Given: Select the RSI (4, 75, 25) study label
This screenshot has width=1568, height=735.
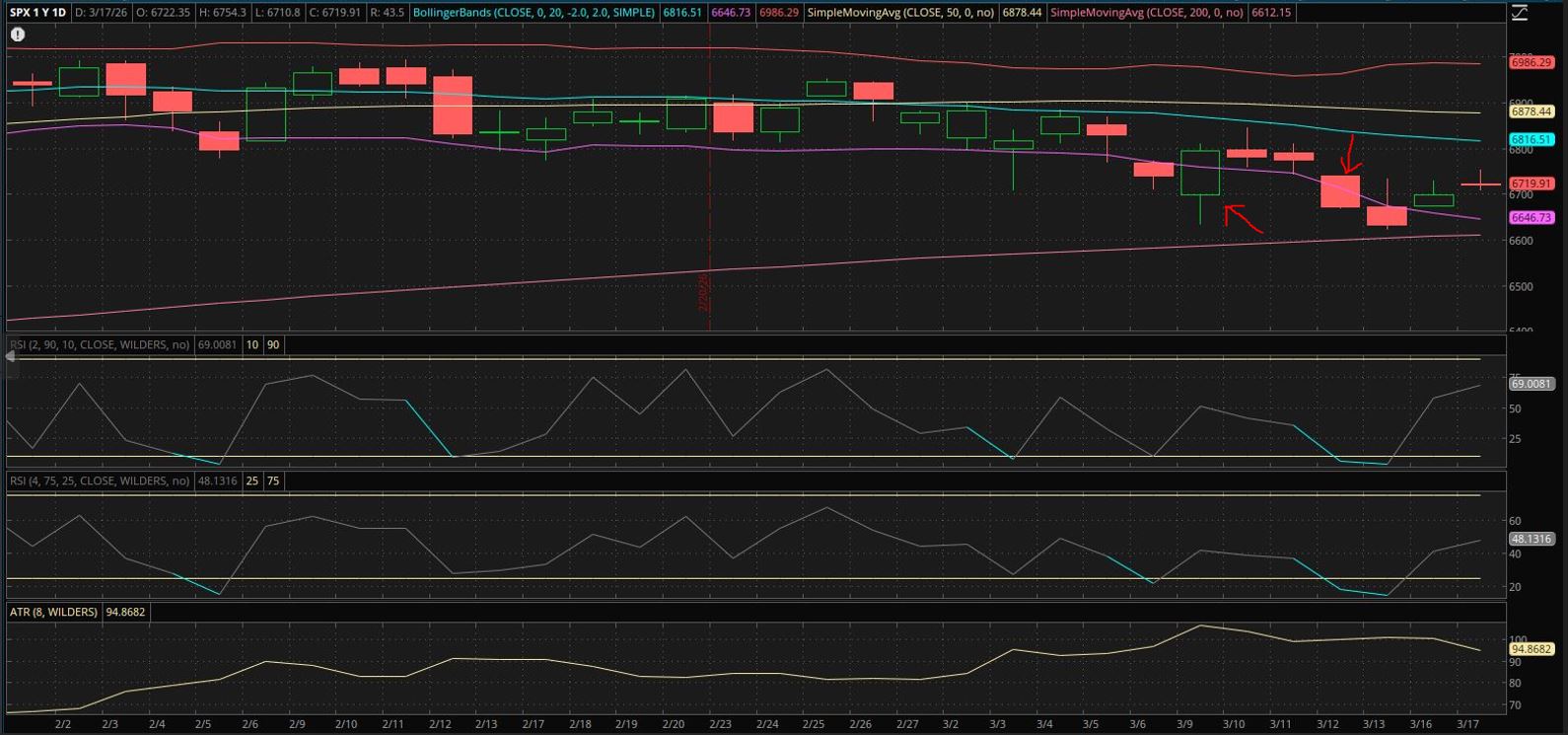Looking at the screenshot, I should tap(99, 480).
